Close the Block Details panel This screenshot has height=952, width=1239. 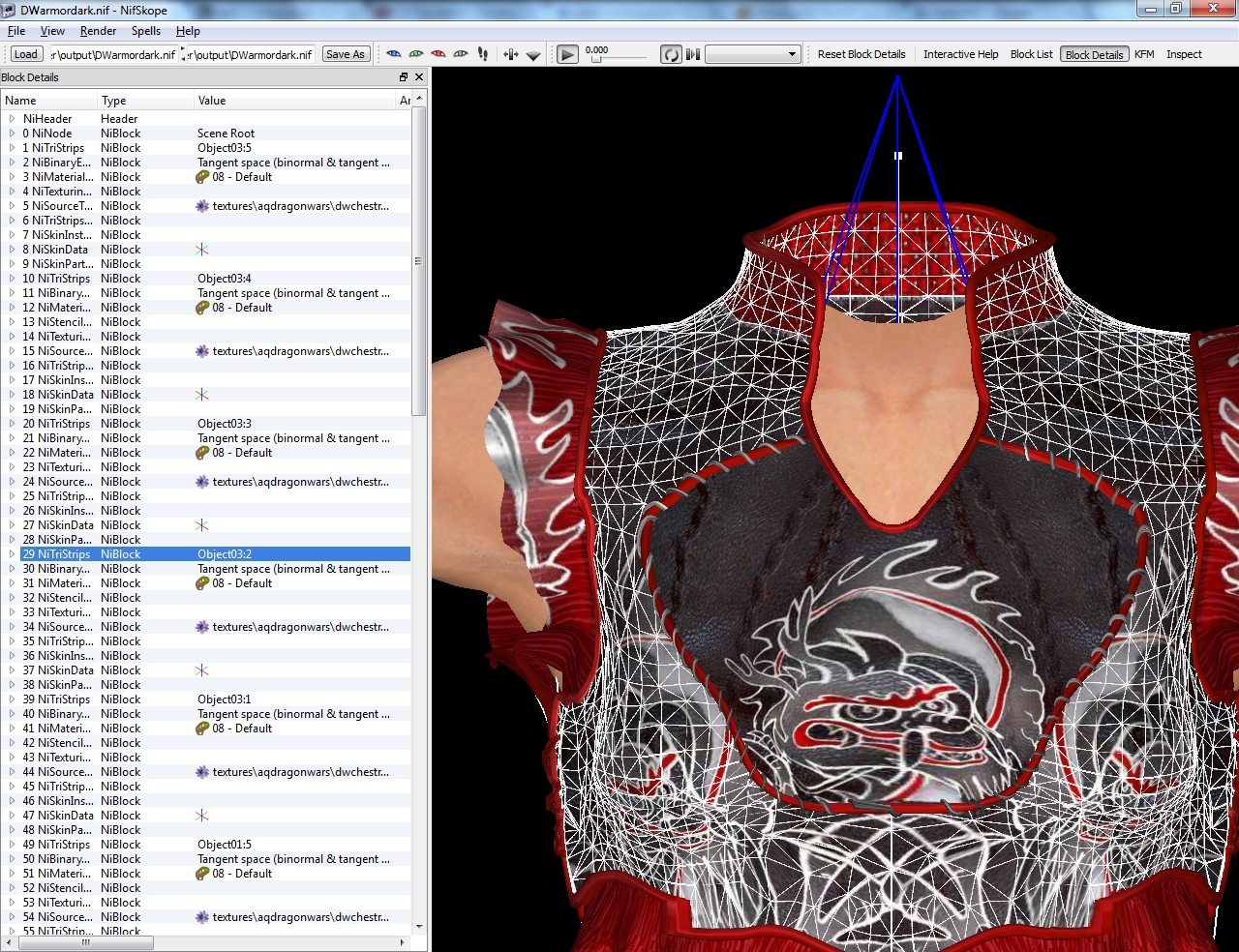point(419,77)
